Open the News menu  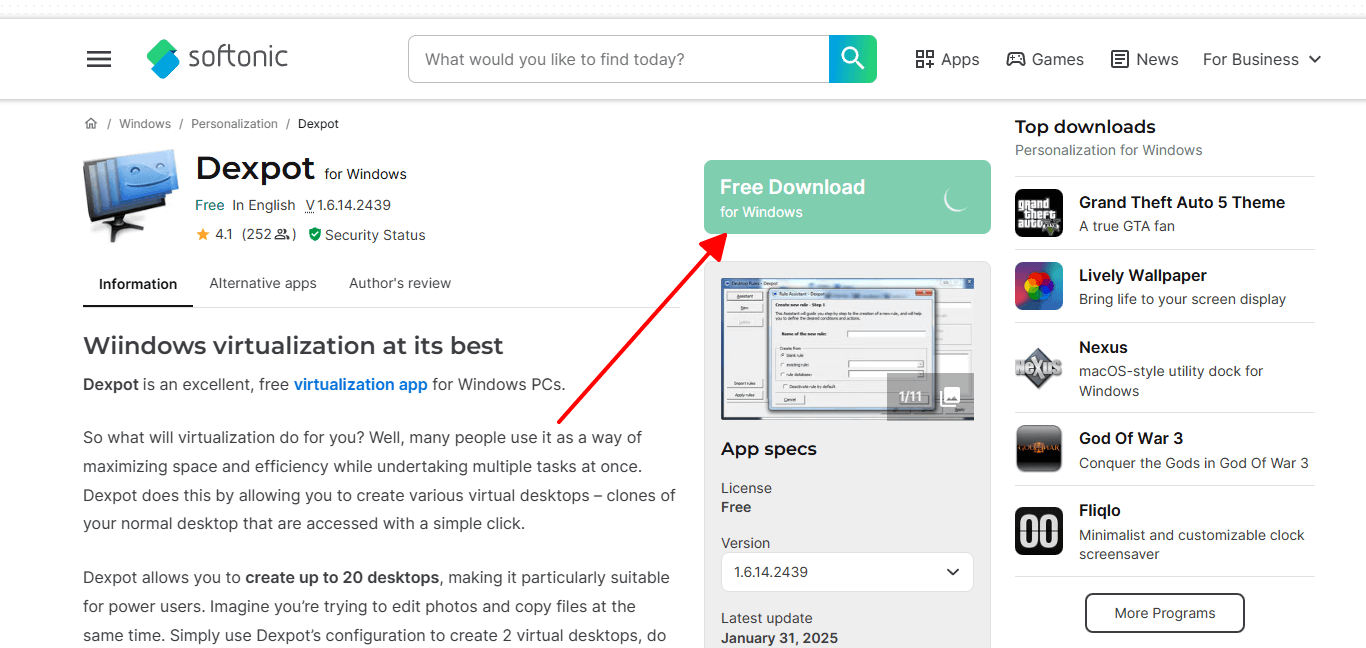(x=1145, y=59)
